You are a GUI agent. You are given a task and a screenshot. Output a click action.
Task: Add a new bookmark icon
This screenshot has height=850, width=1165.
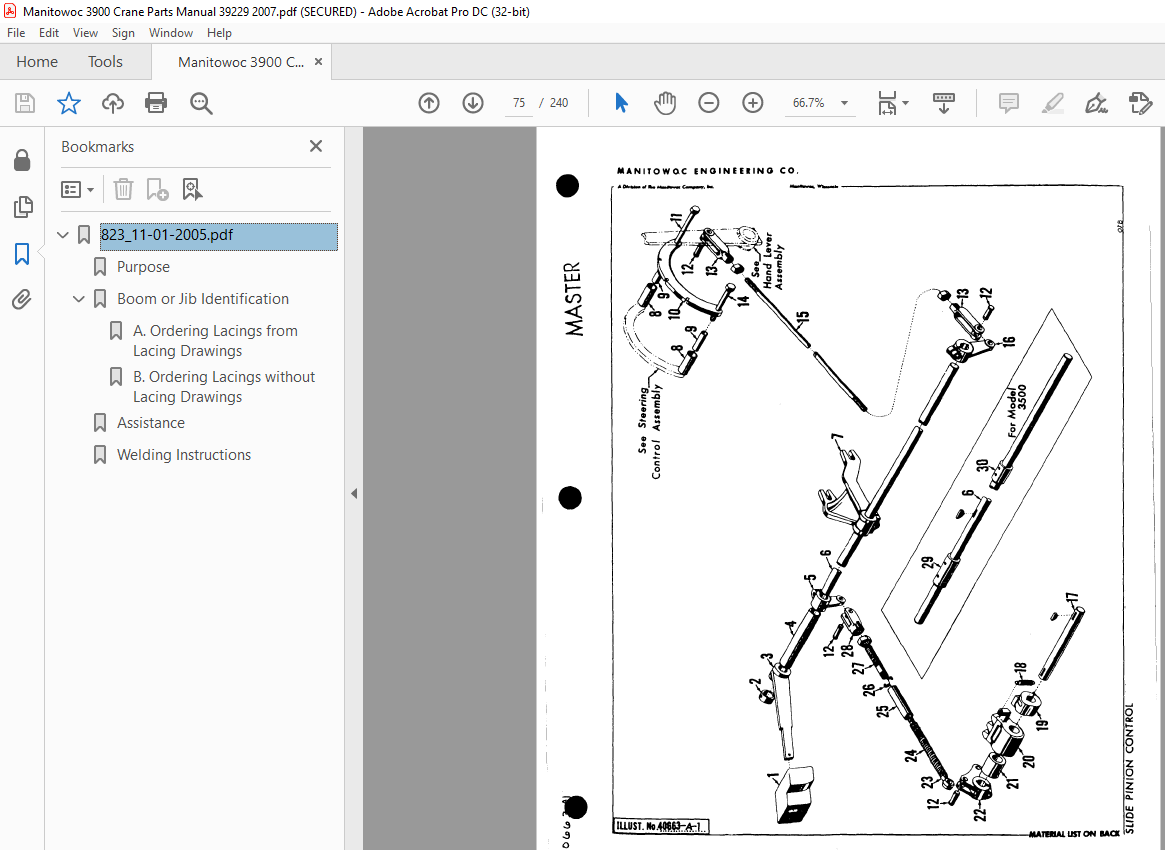coord(158,189)
